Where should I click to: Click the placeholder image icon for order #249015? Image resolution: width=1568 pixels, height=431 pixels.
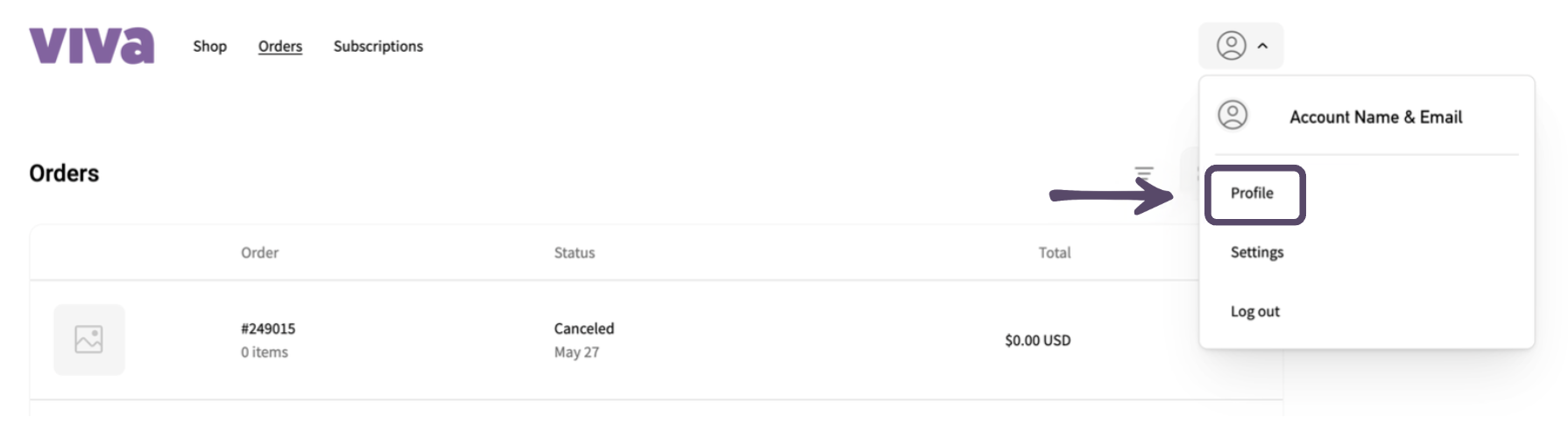pos(89,340)
